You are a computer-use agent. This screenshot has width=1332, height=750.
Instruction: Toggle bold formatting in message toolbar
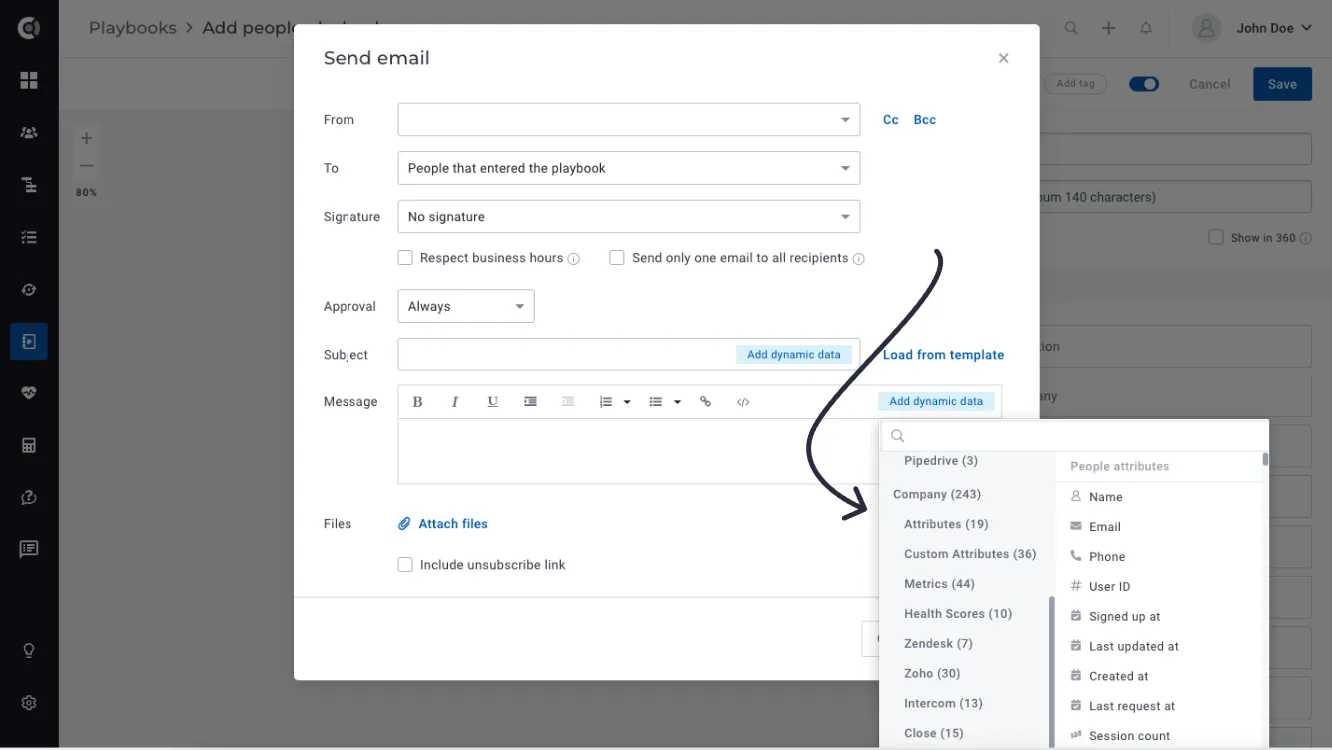pos(418,402)
